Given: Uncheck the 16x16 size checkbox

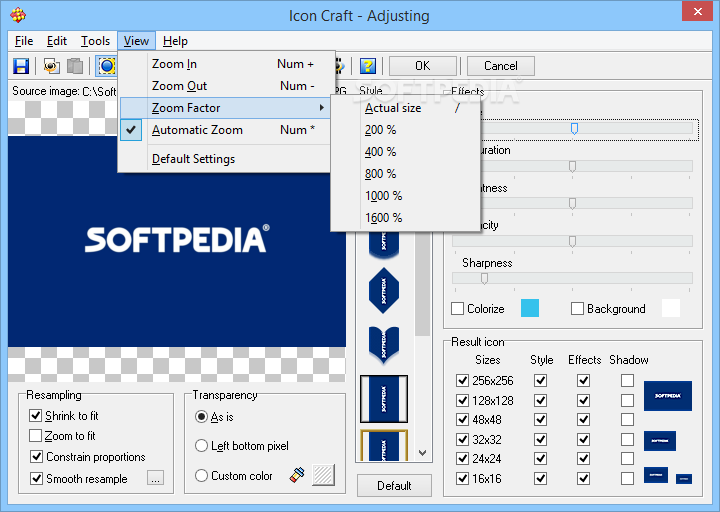Looking at the screenshot, I should tap(462, 478).
